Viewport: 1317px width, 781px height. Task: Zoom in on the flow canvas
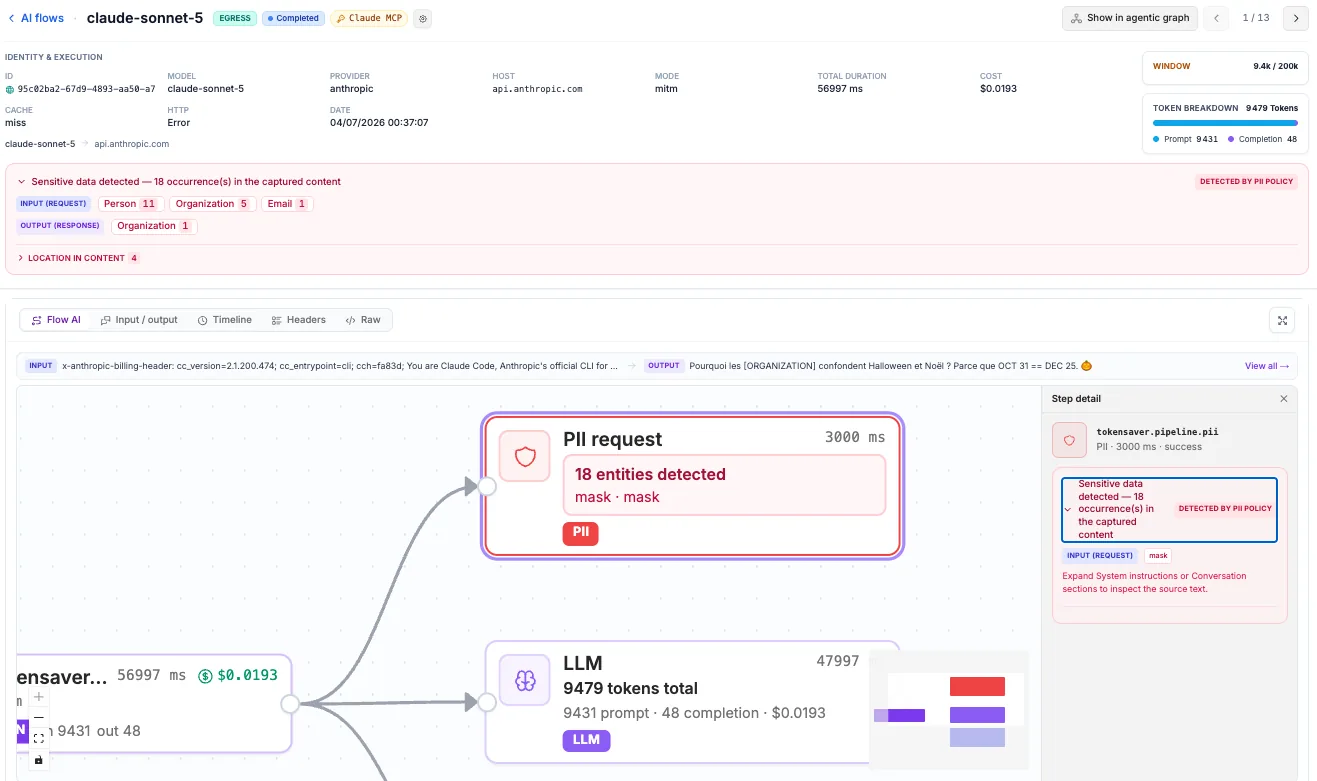(x=39, y=697)
